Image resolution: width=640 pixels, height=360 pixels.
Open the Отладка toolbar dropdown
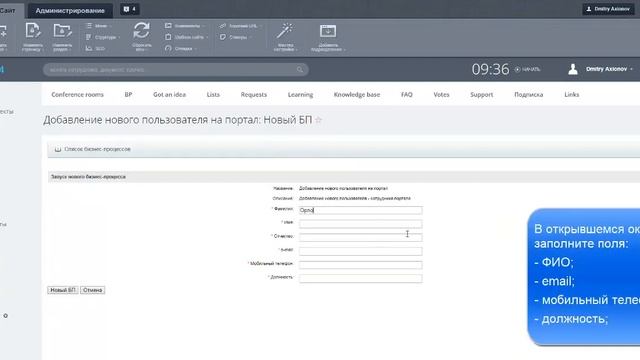click(x=181, y=49)
